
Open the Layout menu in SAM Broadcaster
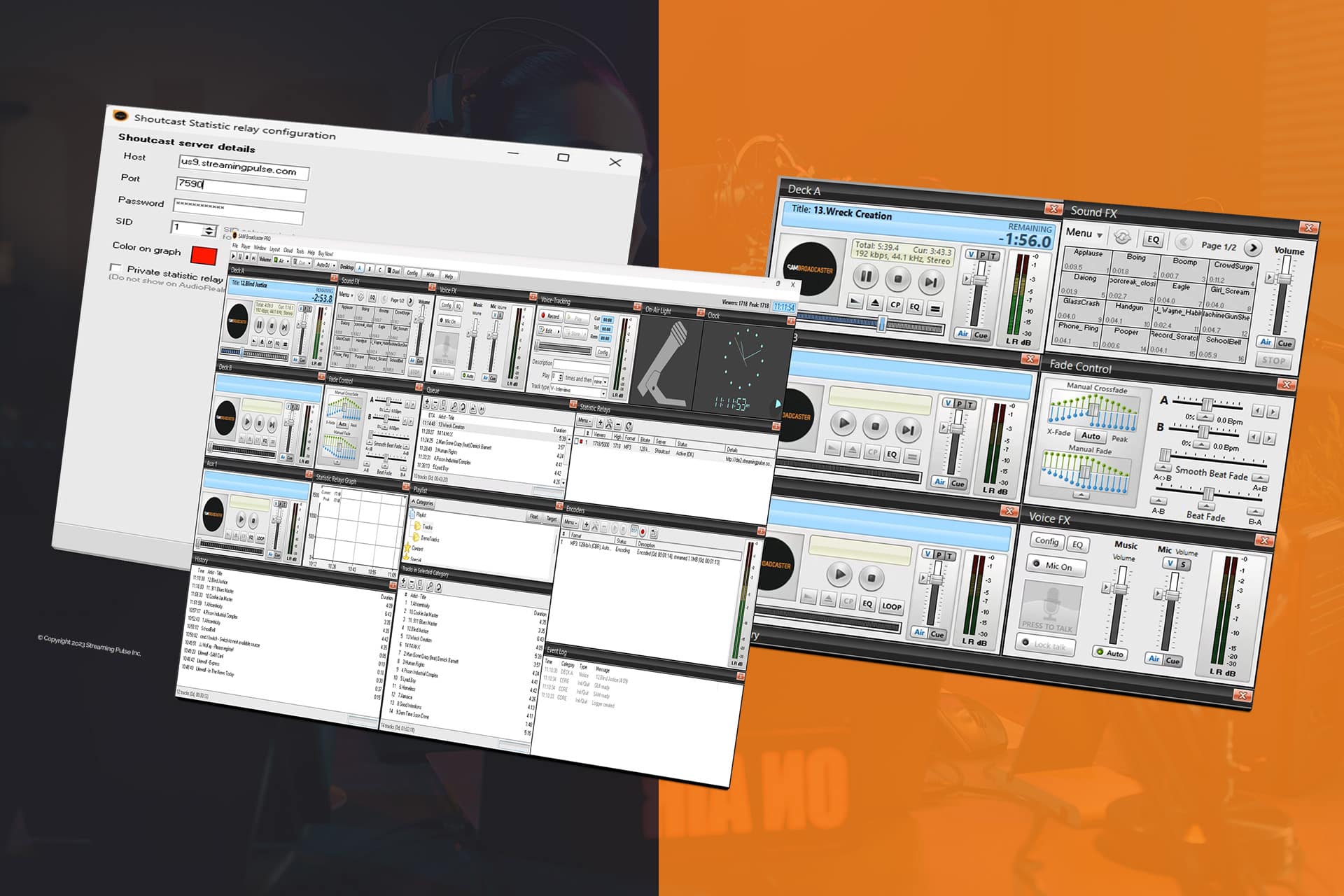(274, 249)
